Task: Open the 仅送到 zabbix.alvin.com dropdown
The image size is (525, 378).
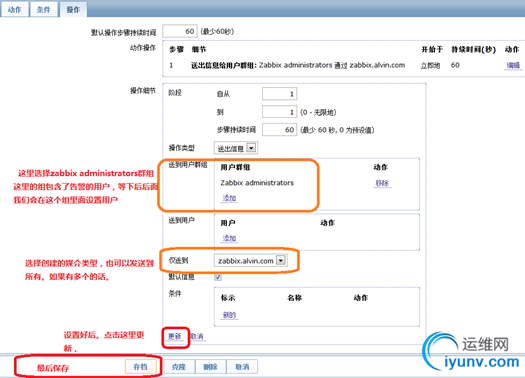Action: point(250,260)
